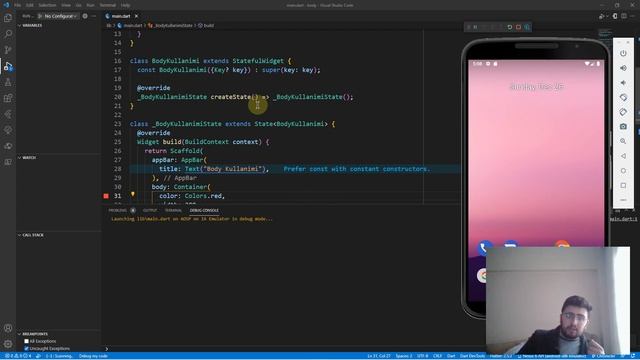Stop the debug session with the red square
Screen dimensions: 640x360
(x=518, y=27)
